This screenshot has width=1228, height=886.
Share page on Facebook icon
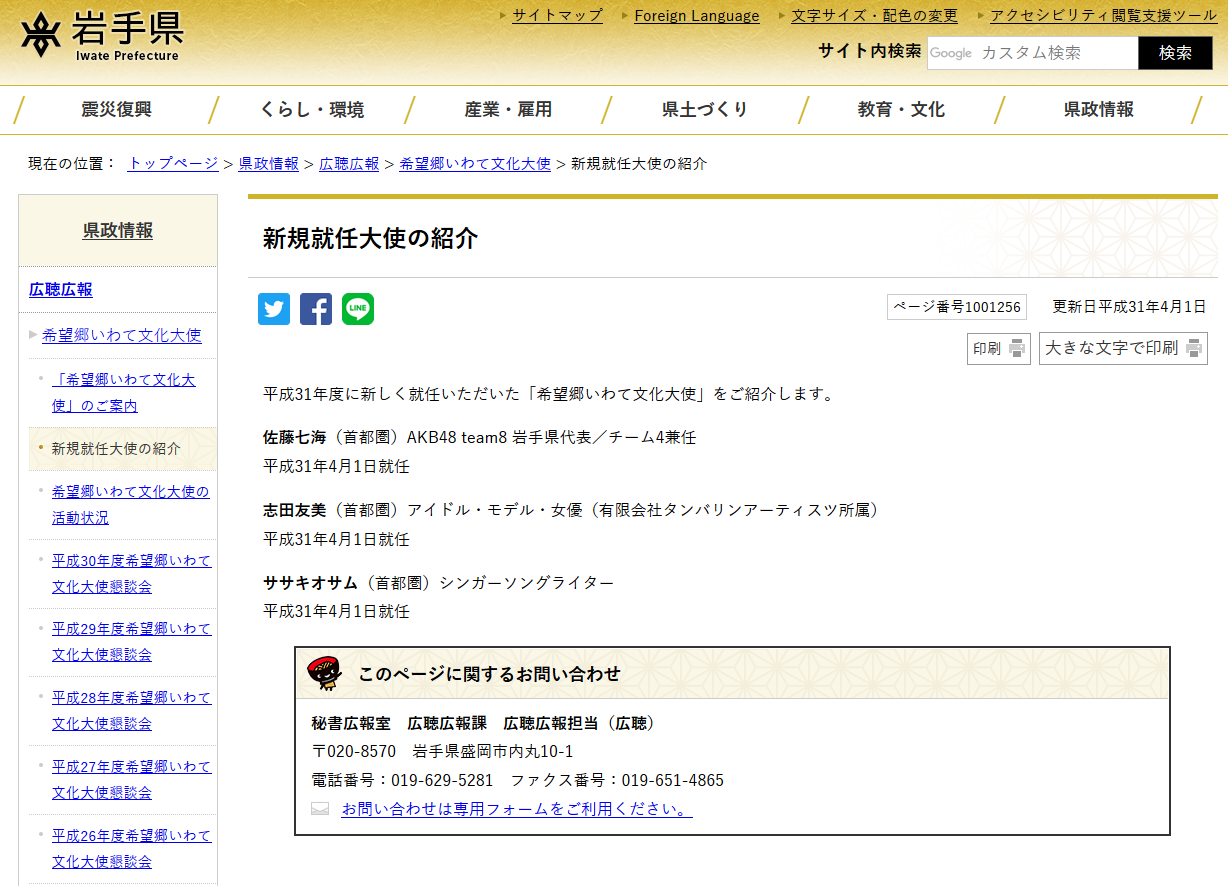tap(316, 309)
